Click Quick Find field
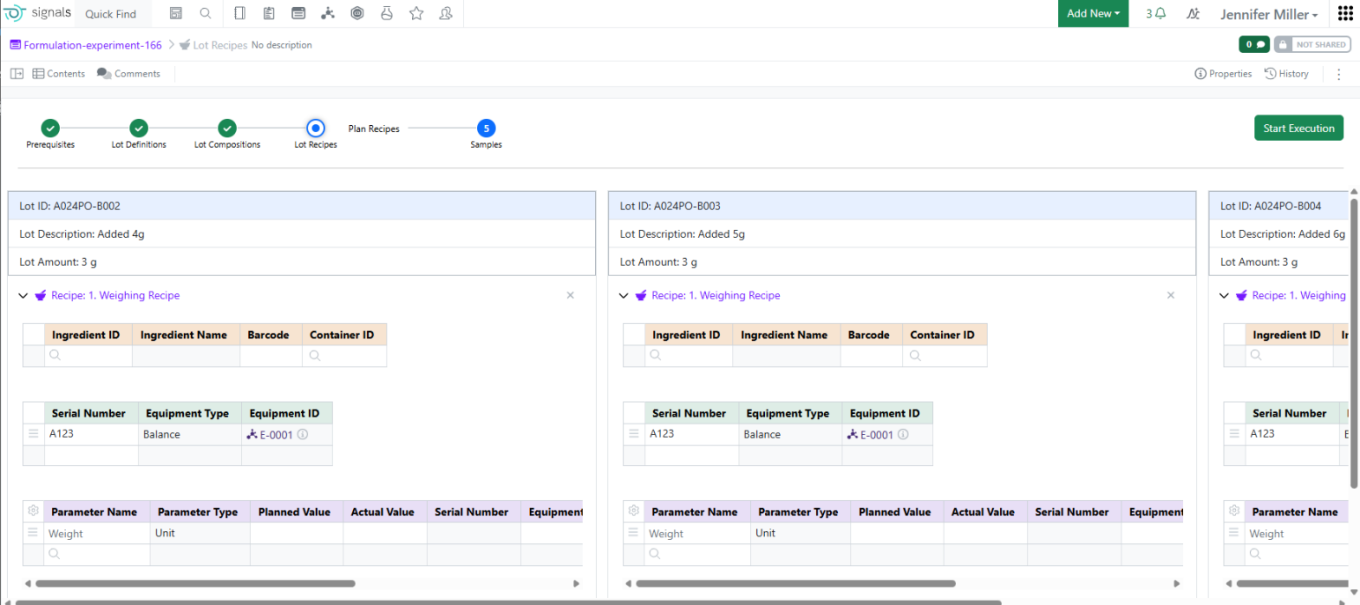The height and width of the screenshot is (605, 1360). [111, 14]
